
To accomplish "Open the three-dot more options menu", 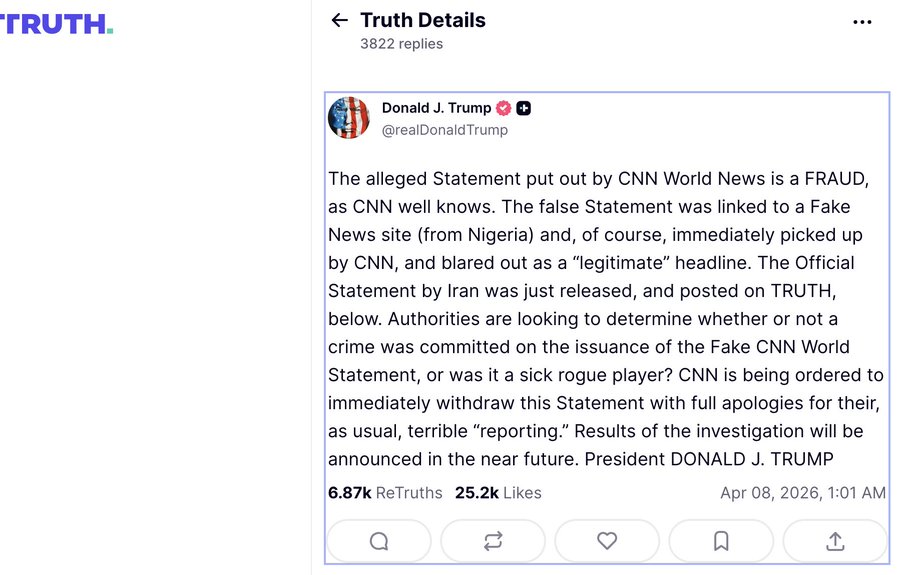I will 862,22.
